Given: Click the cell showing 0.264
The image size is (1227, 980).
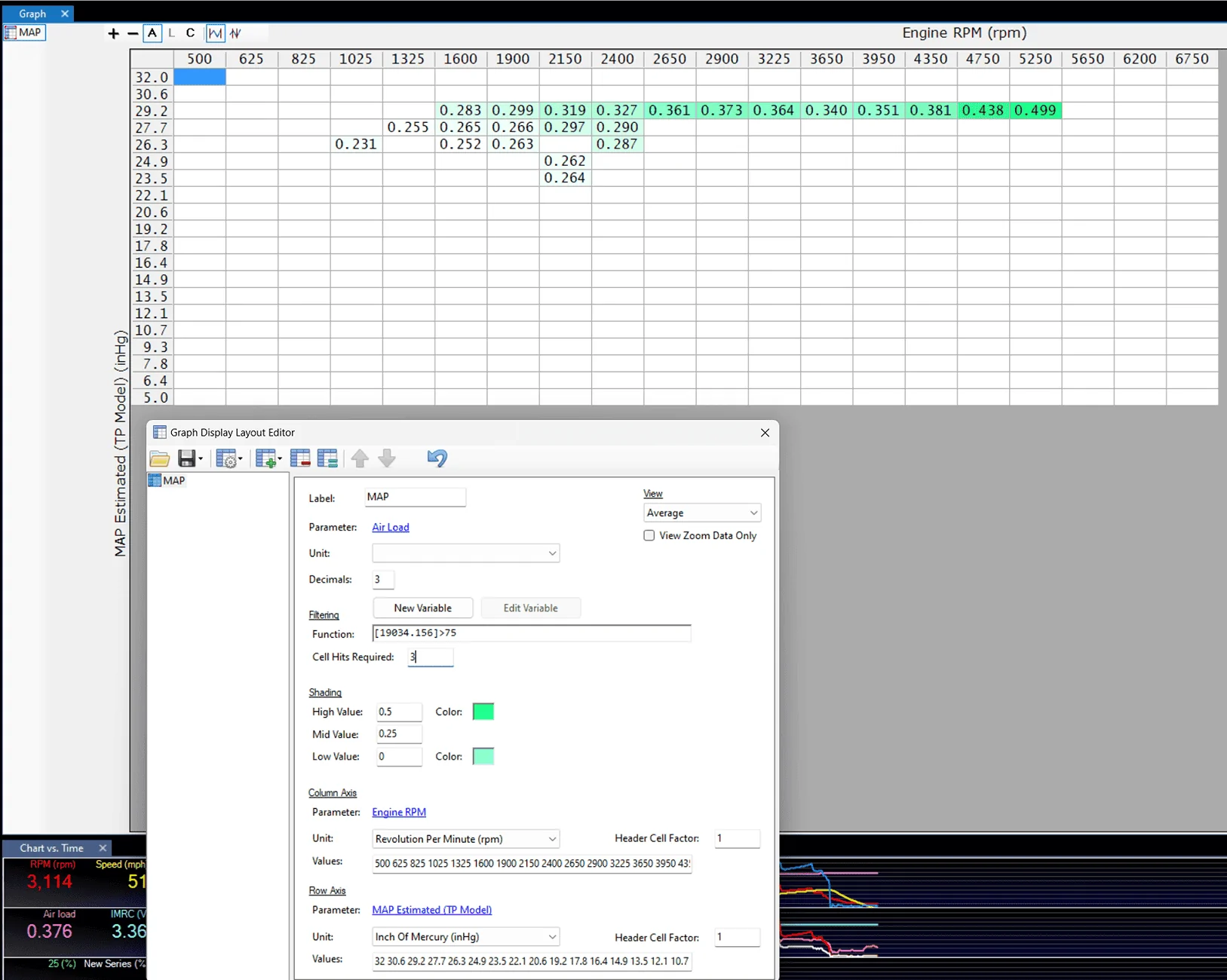Looking at the screenshot, I should click(565, 178).
